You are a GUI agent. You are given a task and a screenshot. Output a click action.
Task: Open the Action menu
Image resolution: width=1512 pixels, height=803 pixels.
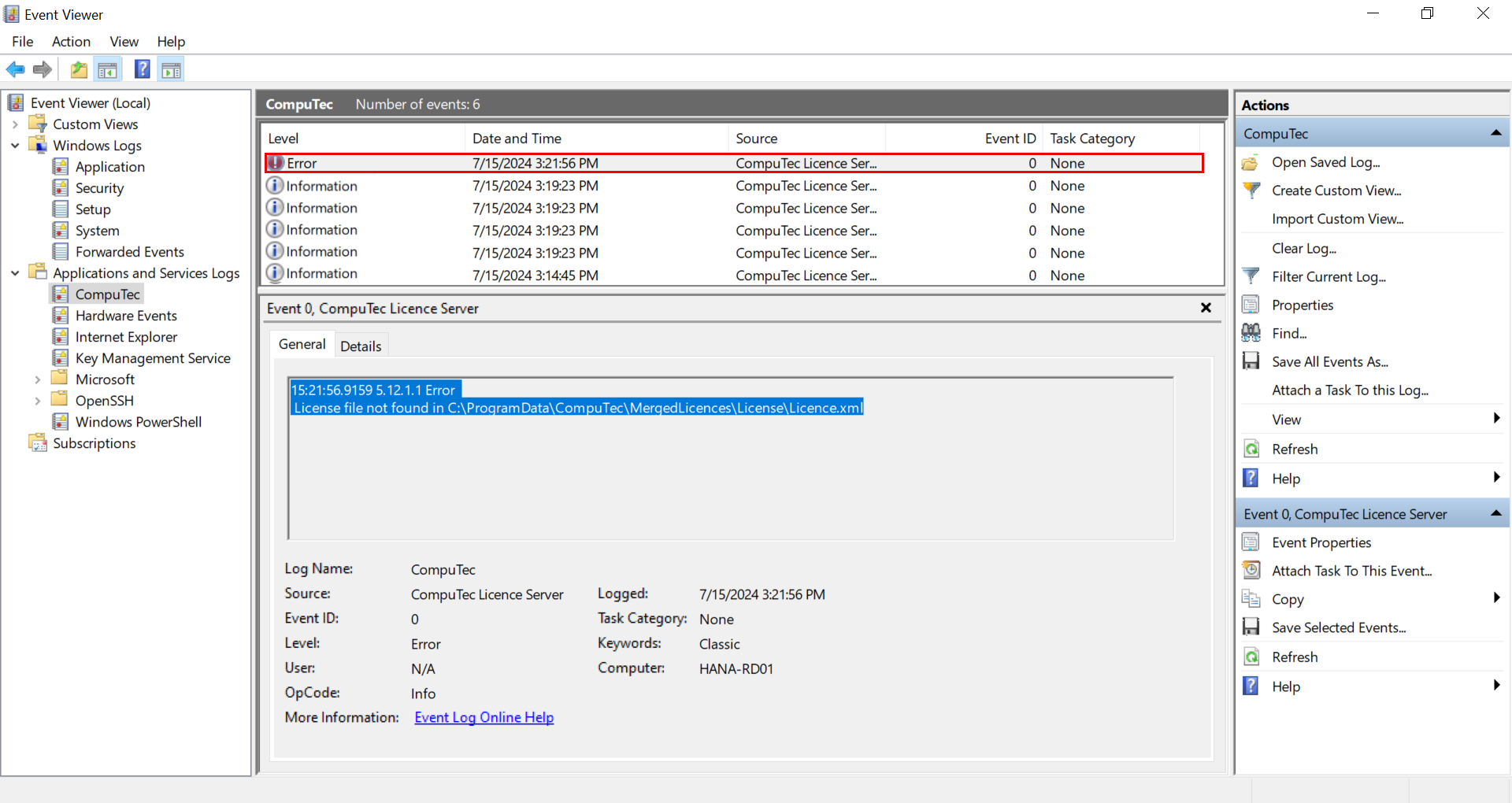coord(71,42)
